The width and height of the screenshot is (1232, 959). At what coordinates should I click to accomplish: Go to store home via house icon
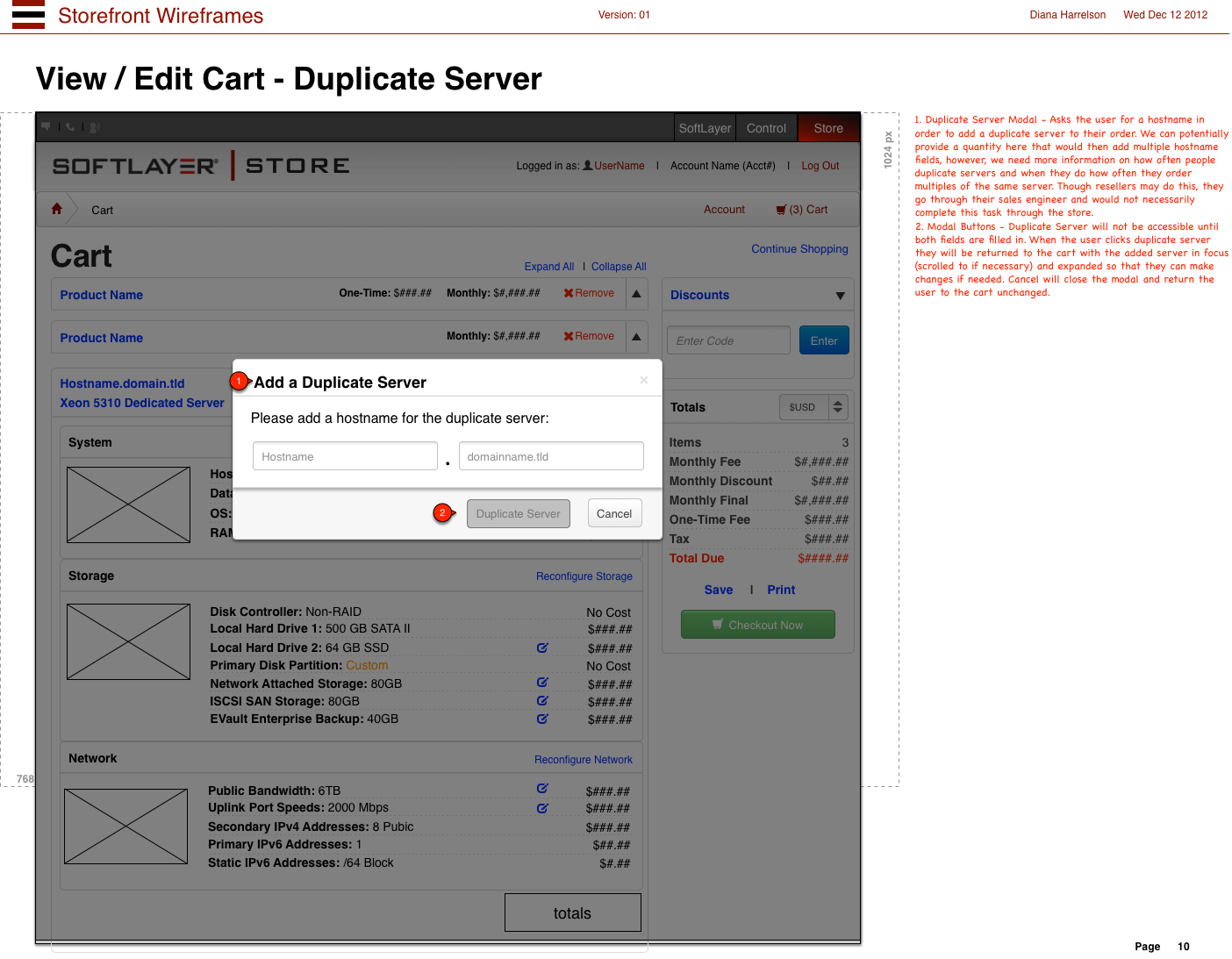57,209
